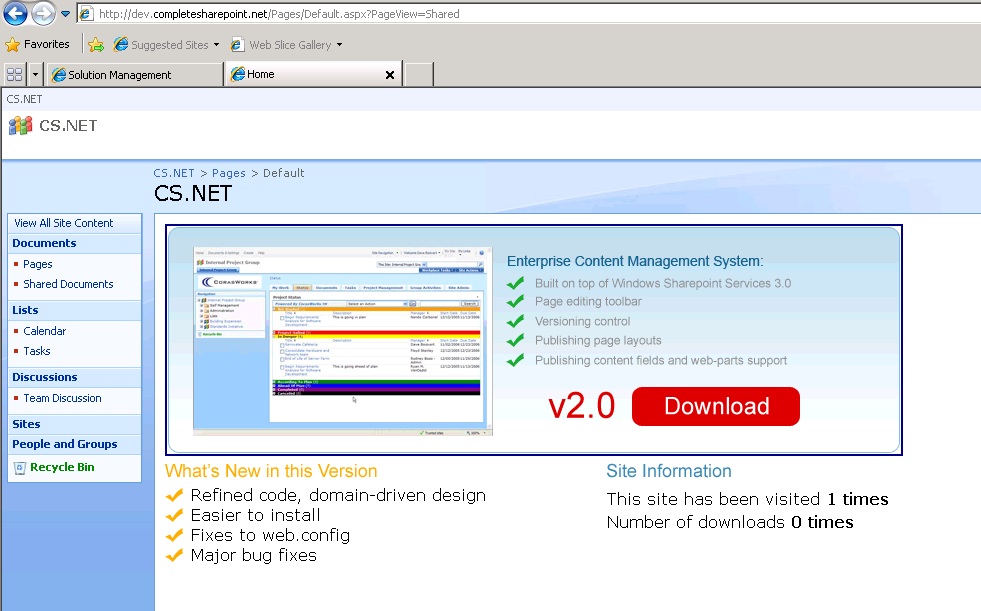This screenshot has height=611, width=981.
Task: Click "What's New in this Version" heading
Action: 272,471
